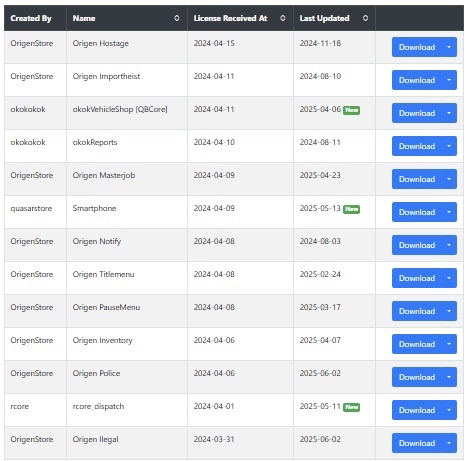The width and height of the screenshot is (471, 461).
Task: Open dropdown arrow for Origen Hostage download
Action: click(x=449, y=47)
